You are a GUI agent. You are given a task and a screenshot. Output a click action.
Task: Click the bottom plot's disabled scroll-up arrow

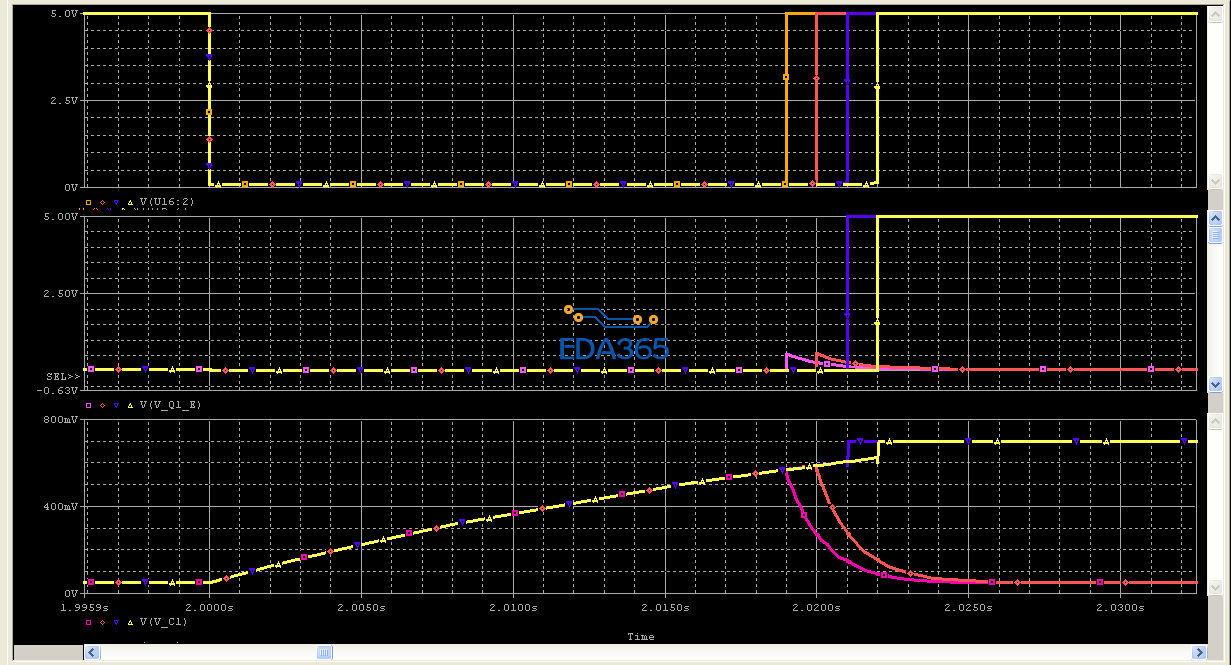(1215, 424)
